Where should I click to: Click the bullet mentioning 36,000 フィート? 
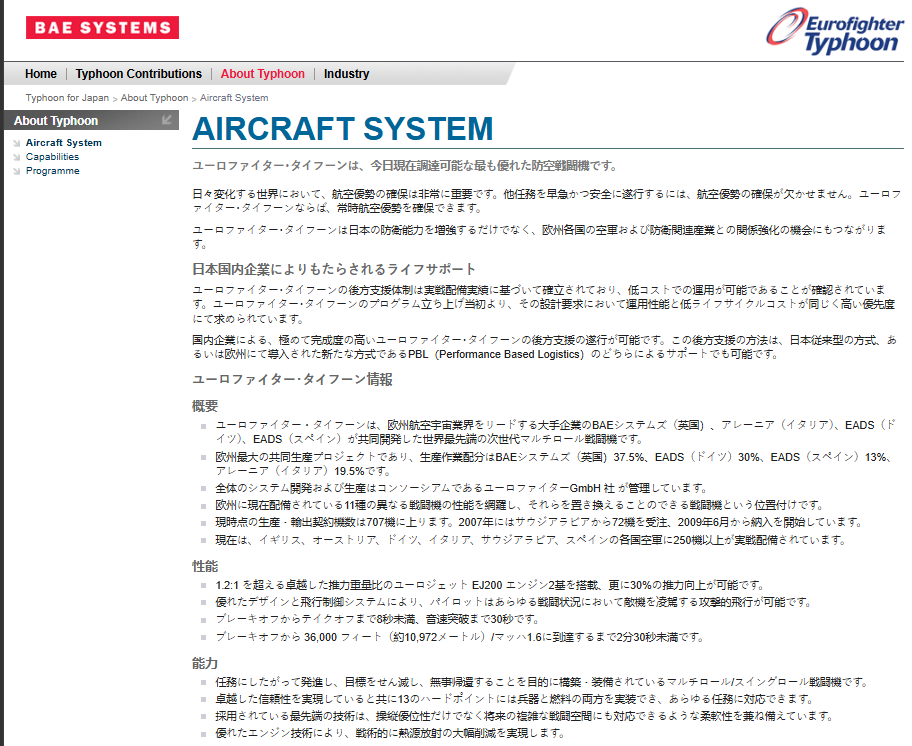(460, 637)
